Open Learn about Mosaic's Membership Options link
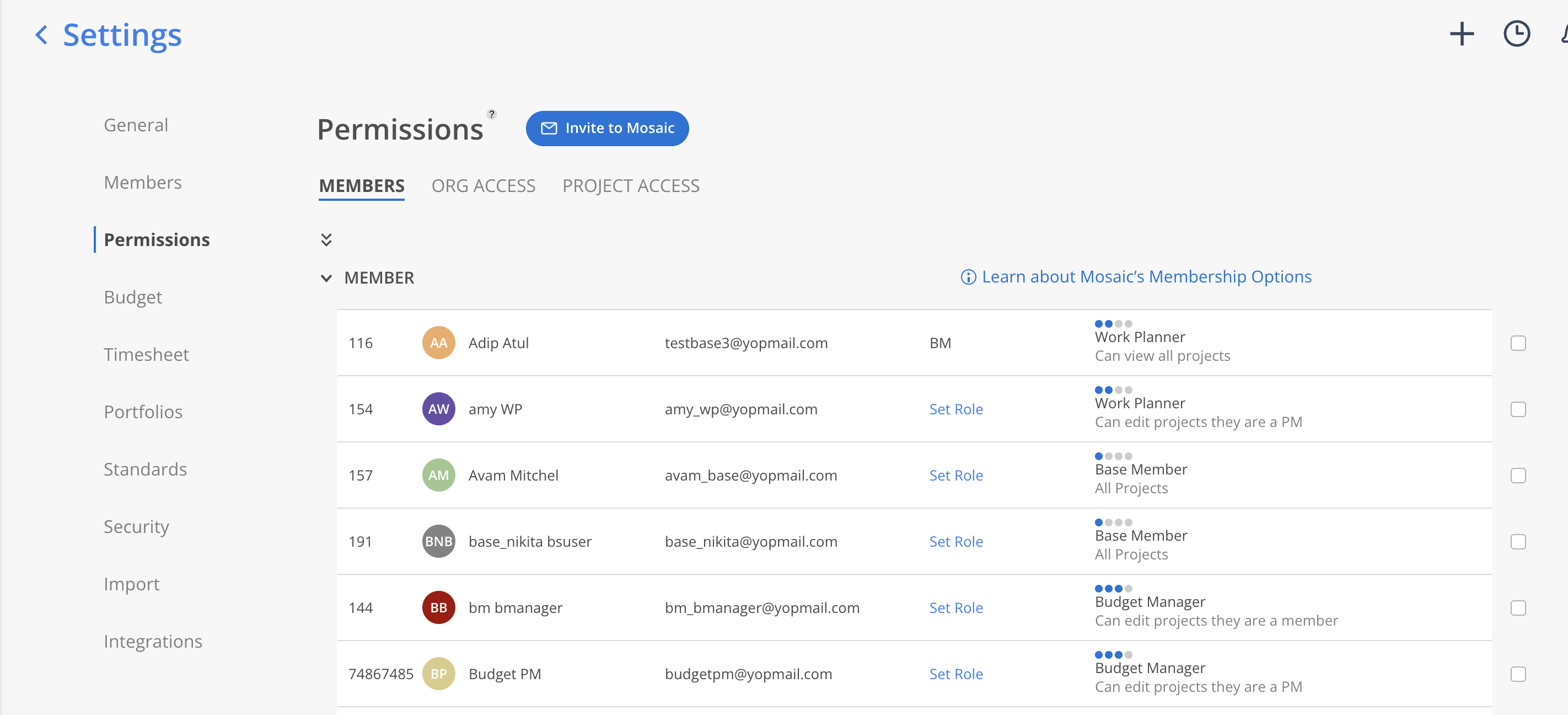The image size is (1568, 715). click(1146, 277)
